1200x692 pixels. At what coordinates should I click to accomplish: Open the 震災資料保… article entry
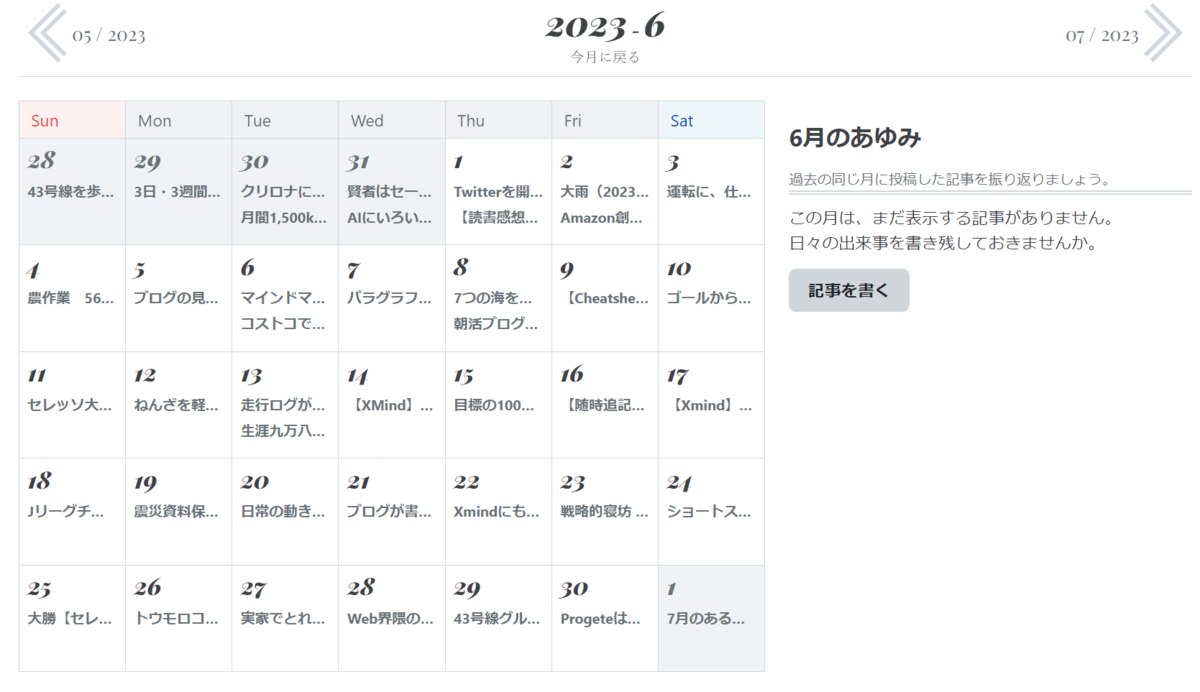pos(178,511)
